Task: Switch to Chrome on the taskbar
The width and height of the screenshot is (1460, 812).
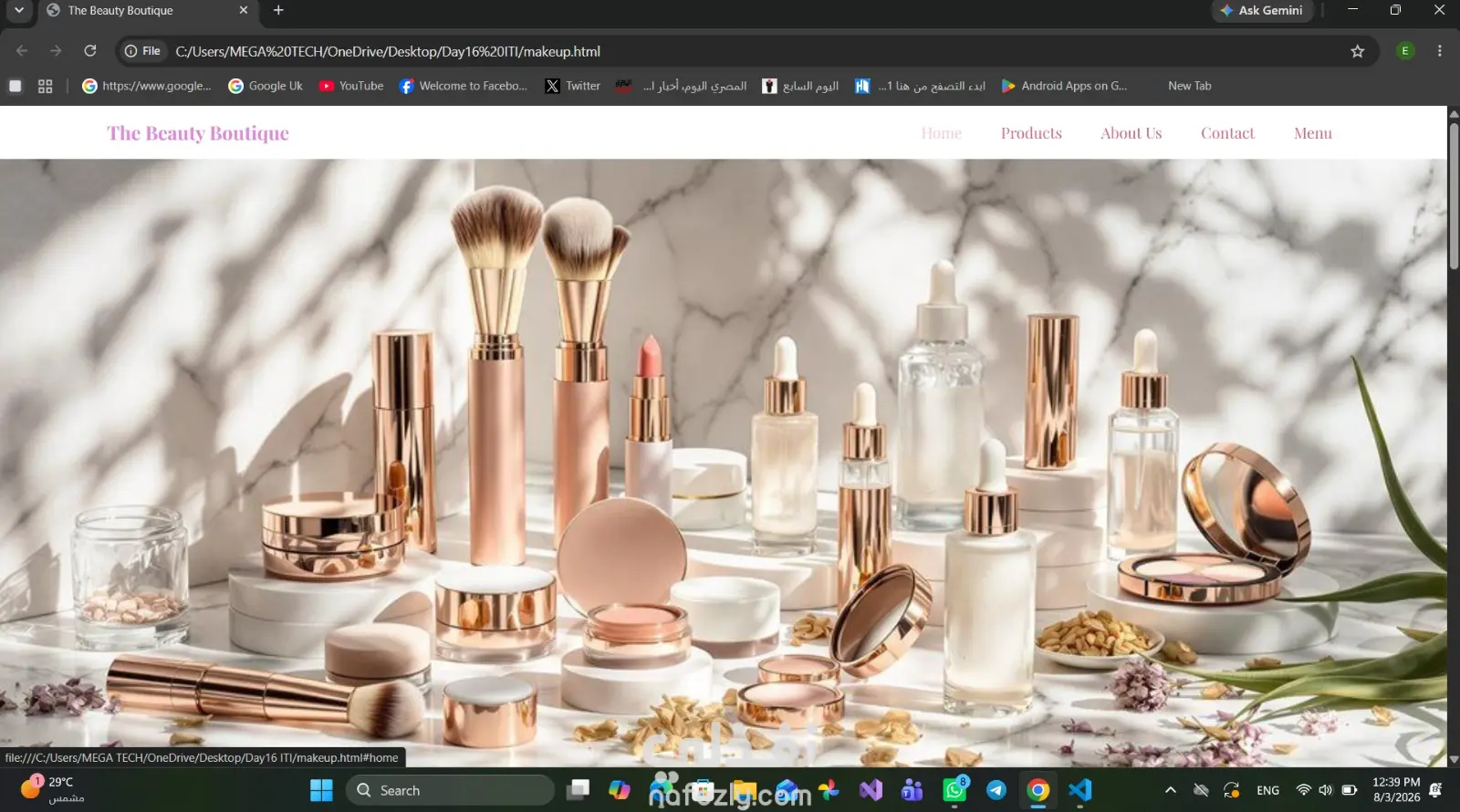Action: click(x=1038, y=790)
